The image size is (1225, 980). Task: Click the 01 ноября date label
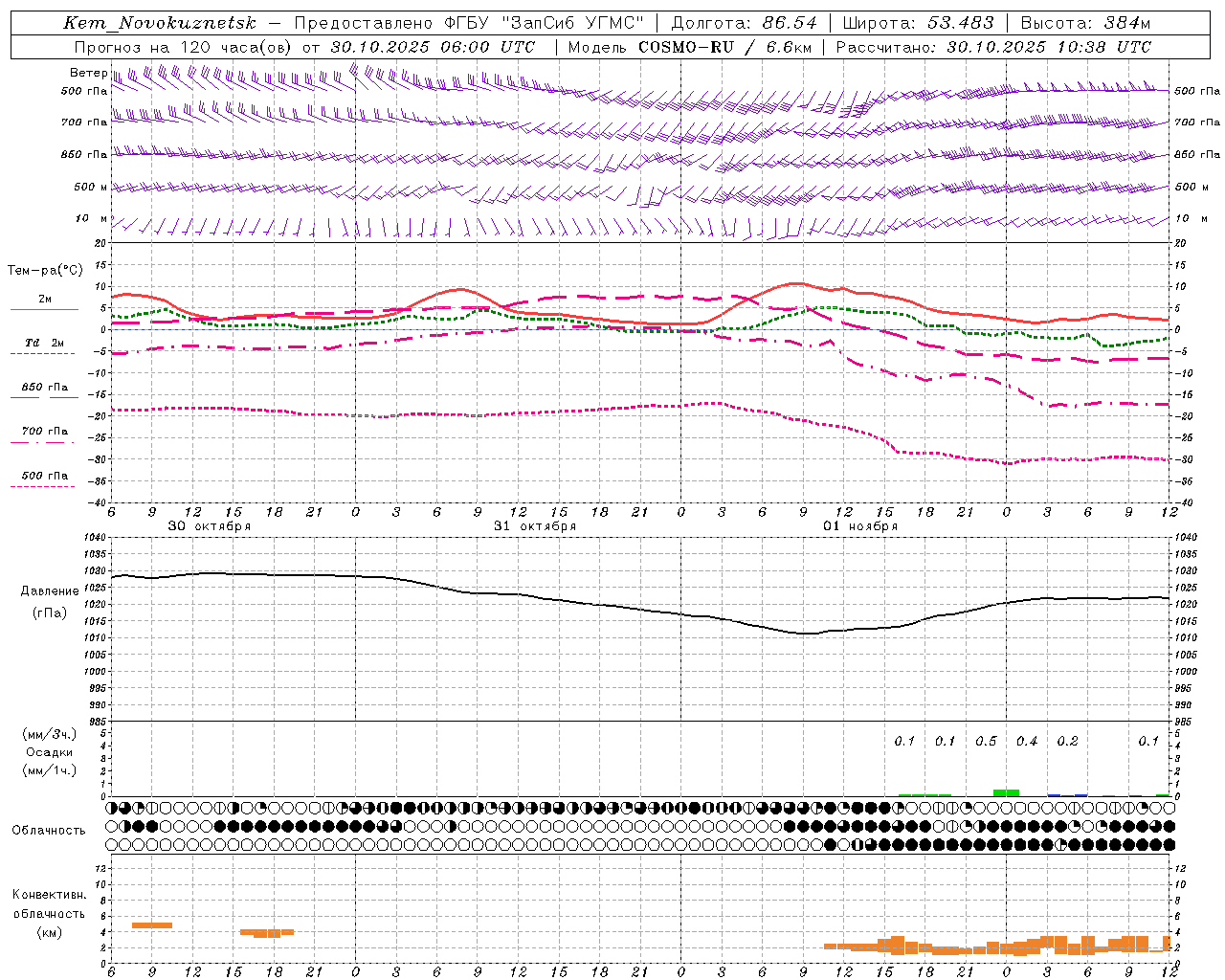click(x=860, y=526)
